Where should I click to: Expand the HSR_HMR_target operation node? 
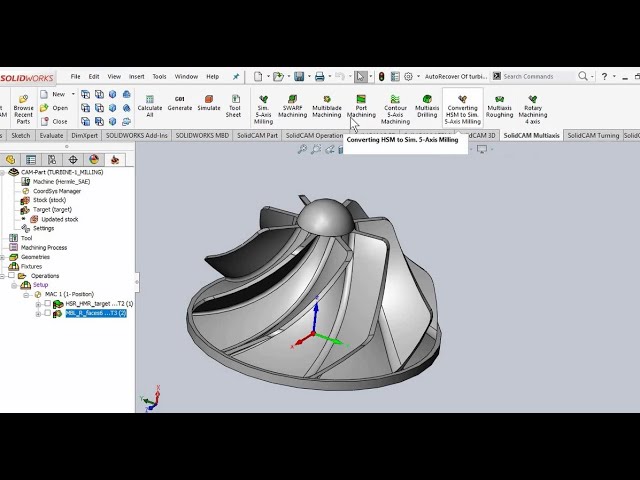pyautogui.click(x=38, y=304)
